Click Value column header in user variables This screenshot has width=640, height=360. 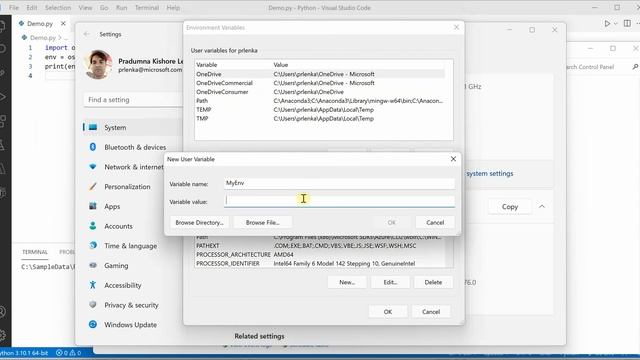(281, 65)
